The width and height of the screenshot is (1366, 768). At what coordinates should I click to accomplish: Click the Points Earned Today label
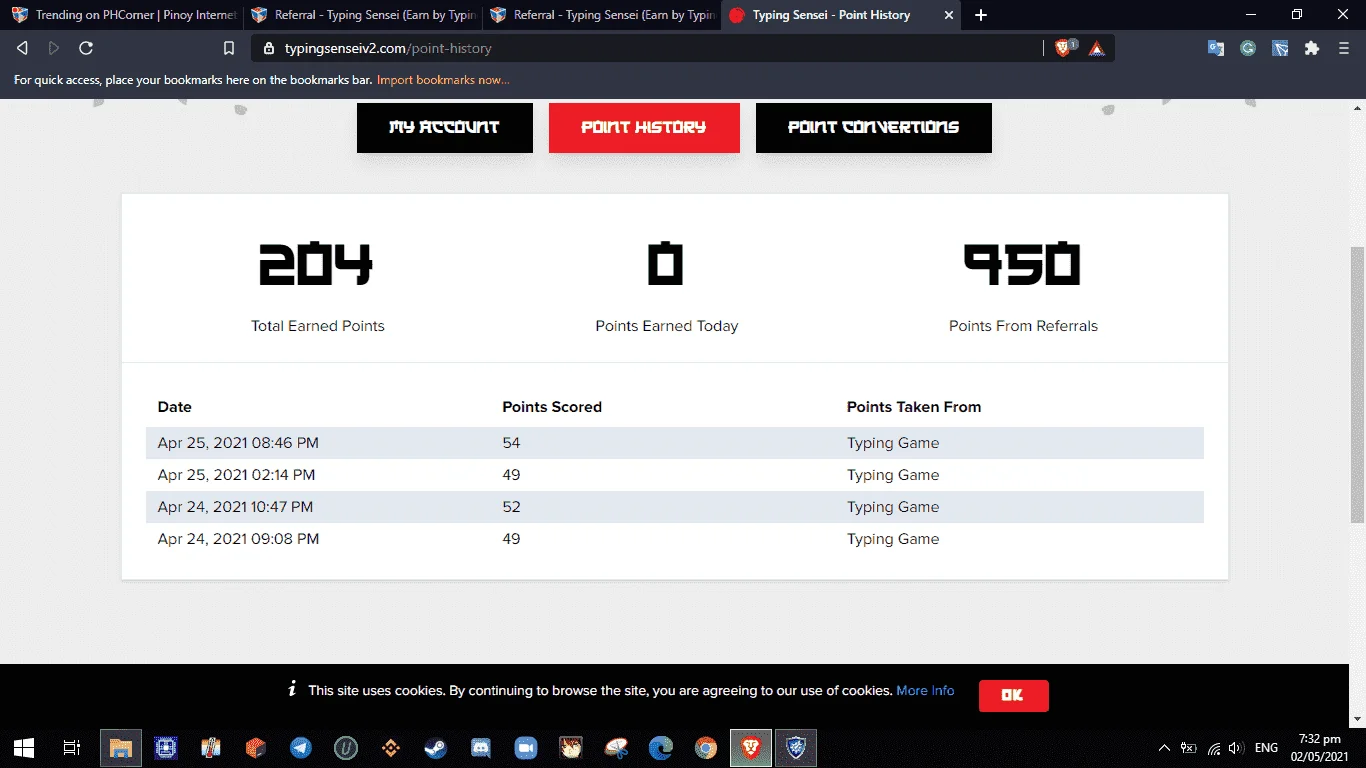(x=667, y=326)
